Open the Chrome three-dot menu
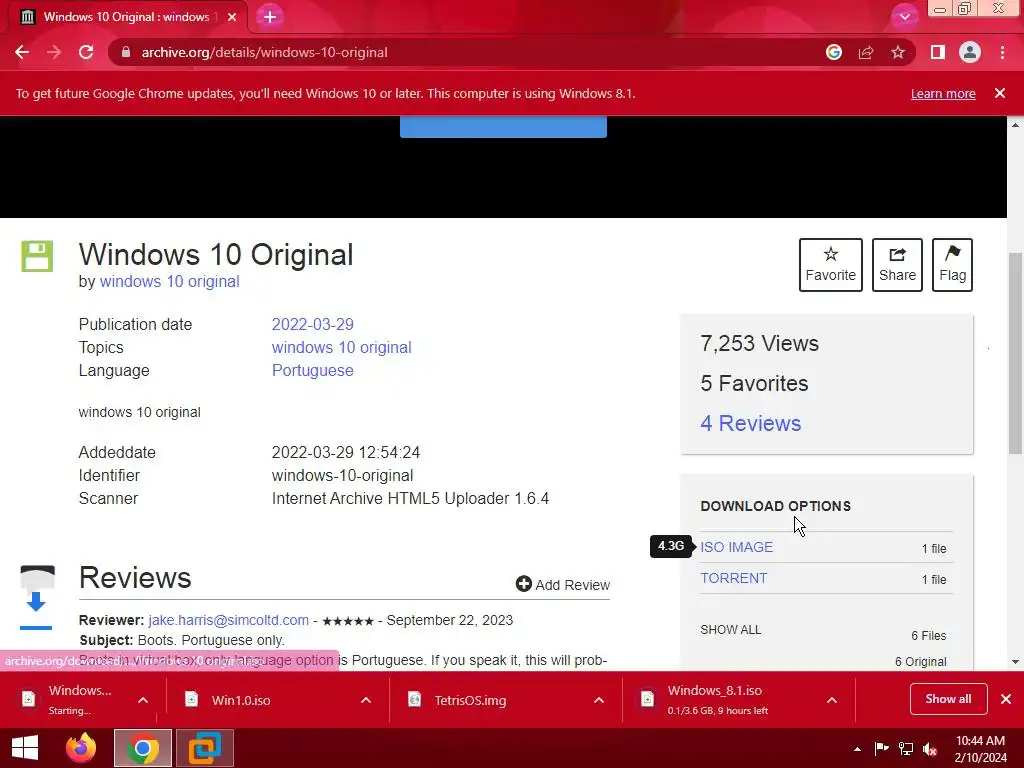Image resolution: width=1024 pixels, height=768 pixels. click(1002, 52)
